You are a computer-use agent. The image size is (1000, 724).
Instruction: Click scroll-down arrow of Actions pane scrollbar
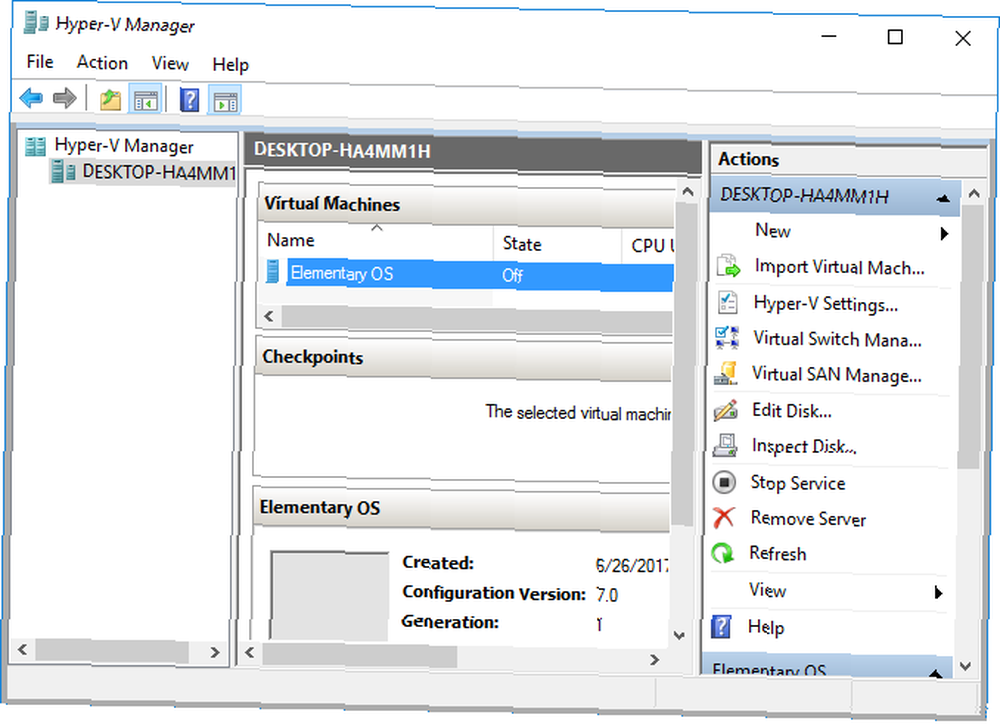pyautogui.click(x=966, y=666)
